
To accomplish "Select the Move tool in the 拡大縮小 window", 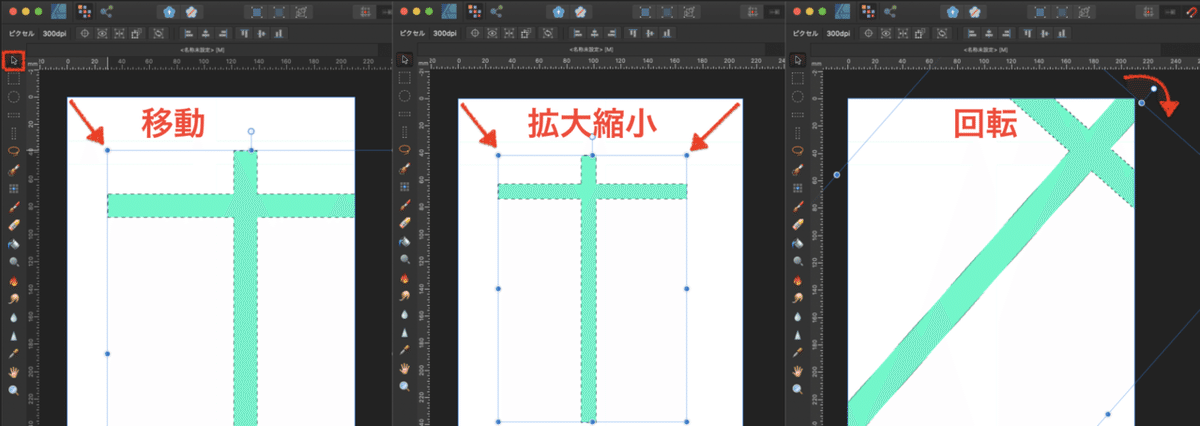I will (x=406, y=61).
